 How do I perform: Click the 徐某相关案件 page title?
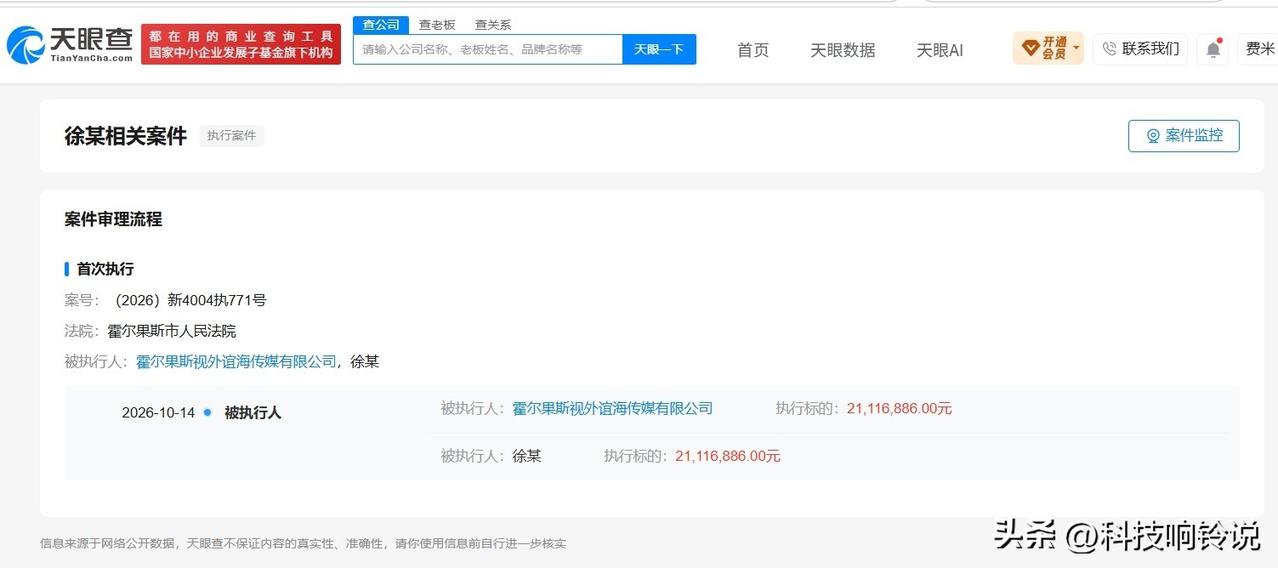[126, 137]
